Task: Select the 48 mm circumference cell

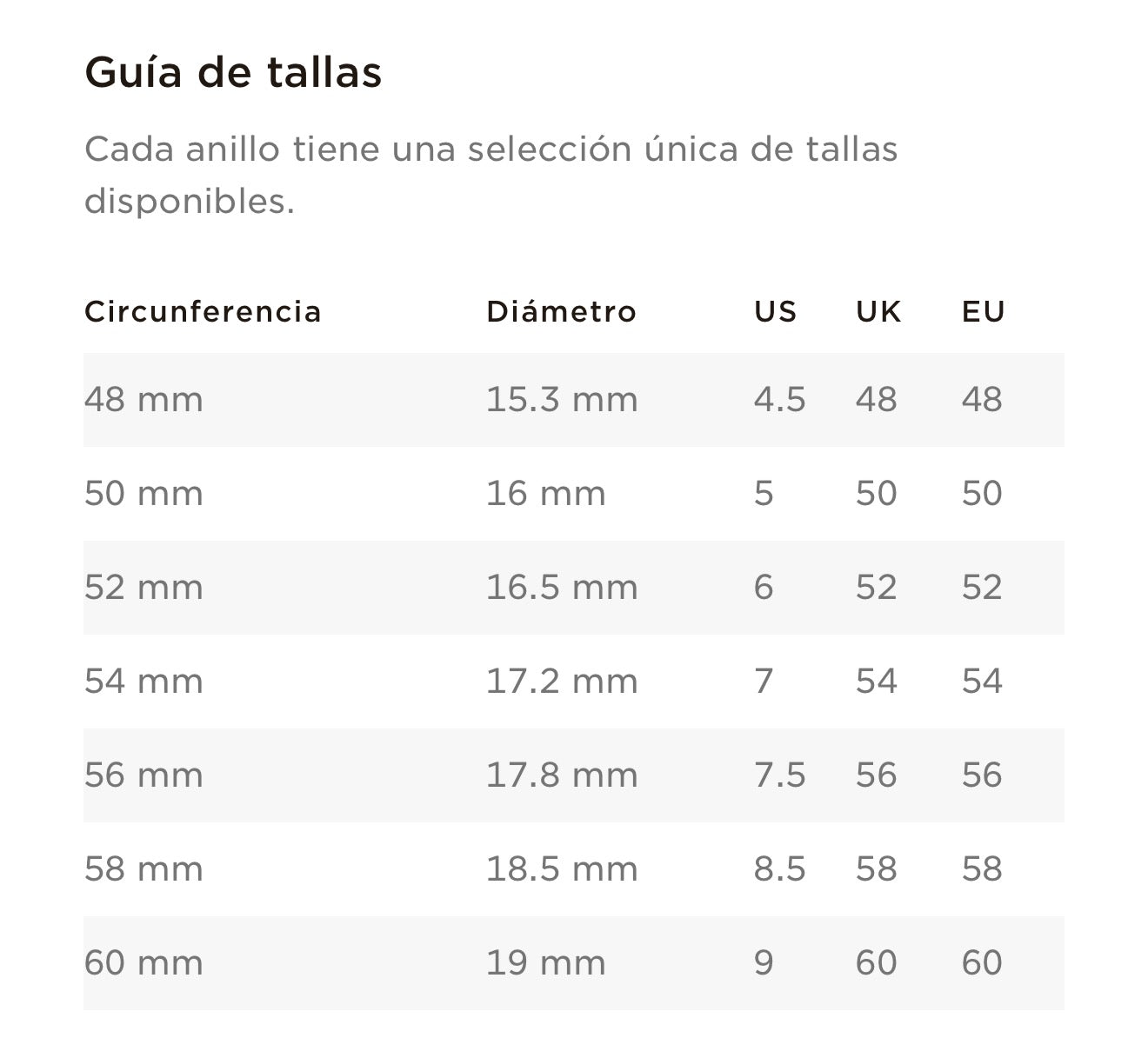Action: (x=143, y=400)
